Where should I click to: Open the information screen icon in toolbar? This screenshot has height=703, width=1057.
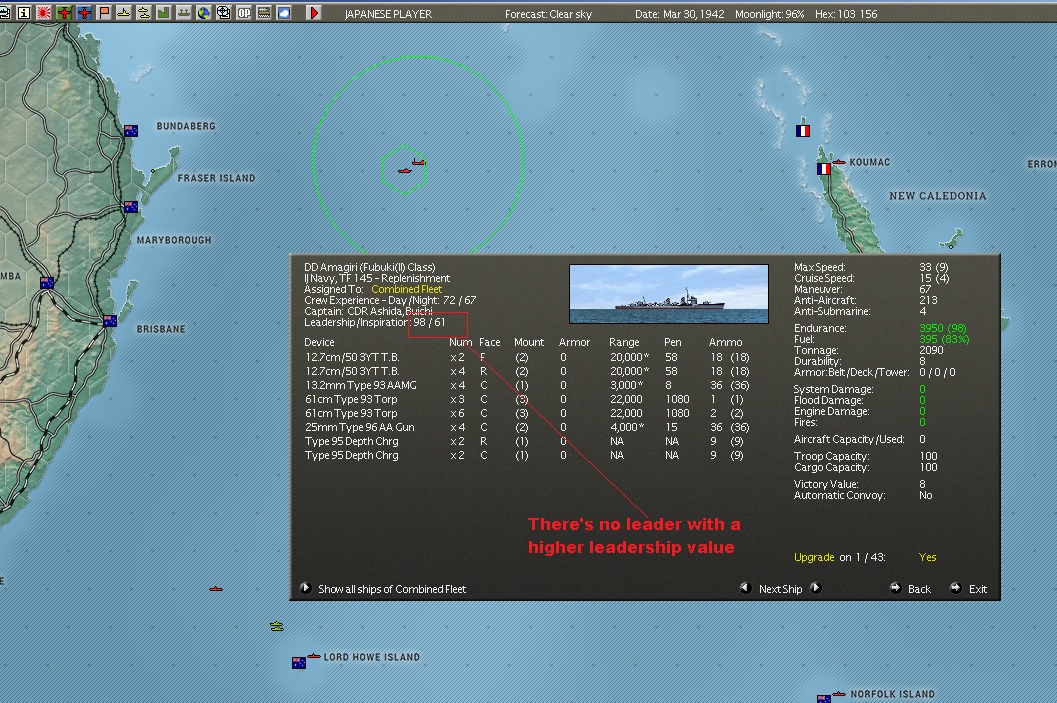point(24,12)
